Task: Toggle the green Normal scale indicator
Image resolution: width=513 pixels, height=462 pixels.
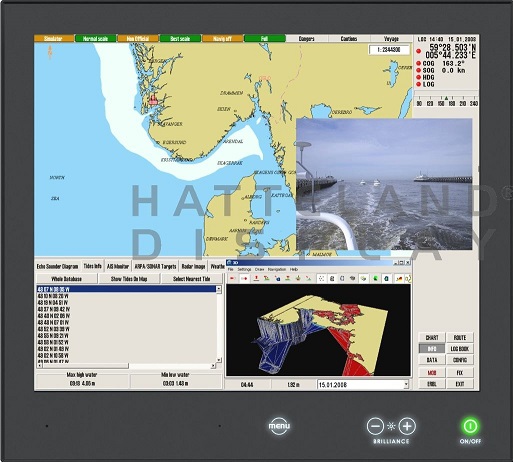Action: (96, 39)
